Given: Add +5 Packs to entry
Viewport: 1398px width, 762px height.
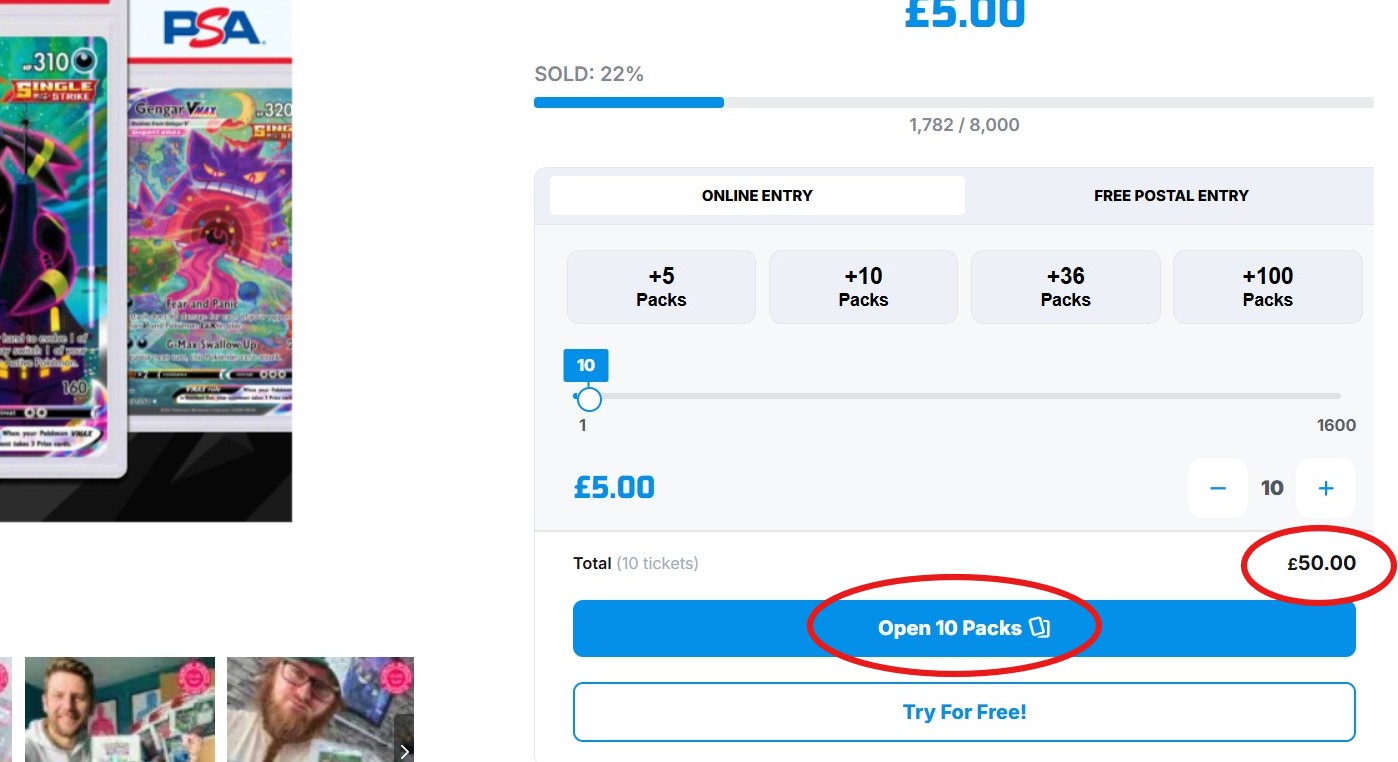Looking at the screenshot, I should click(x=661, y=287).
